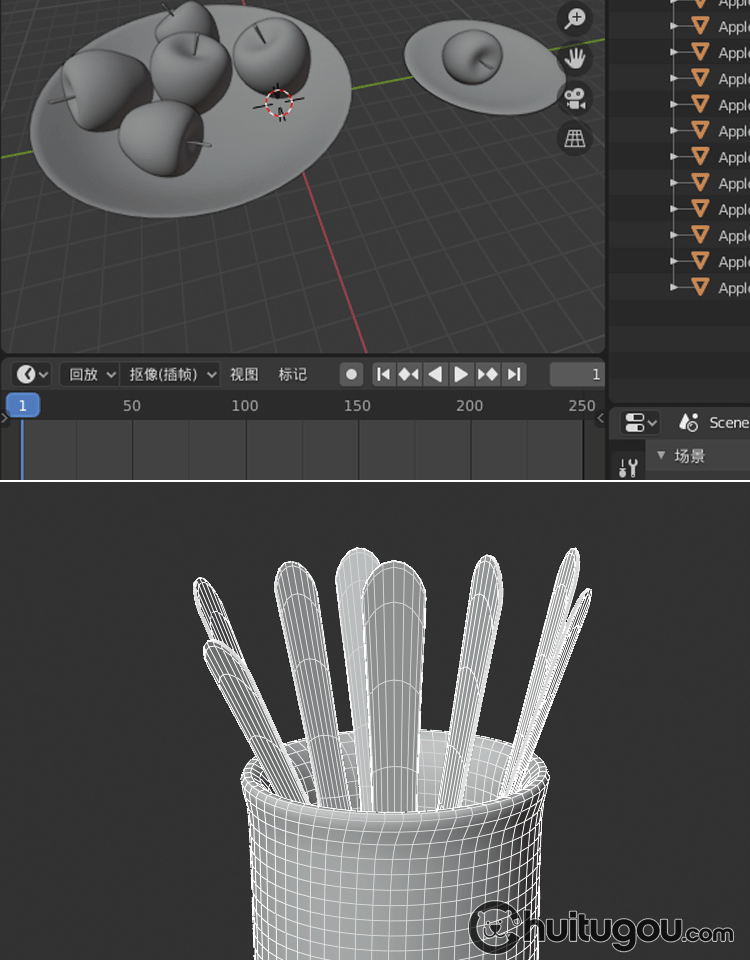Image resolution: width=750 pixels, height=960 pixels.
Task: Open the 视图 menu in the timeline
Action: click(x=244, y=374)
